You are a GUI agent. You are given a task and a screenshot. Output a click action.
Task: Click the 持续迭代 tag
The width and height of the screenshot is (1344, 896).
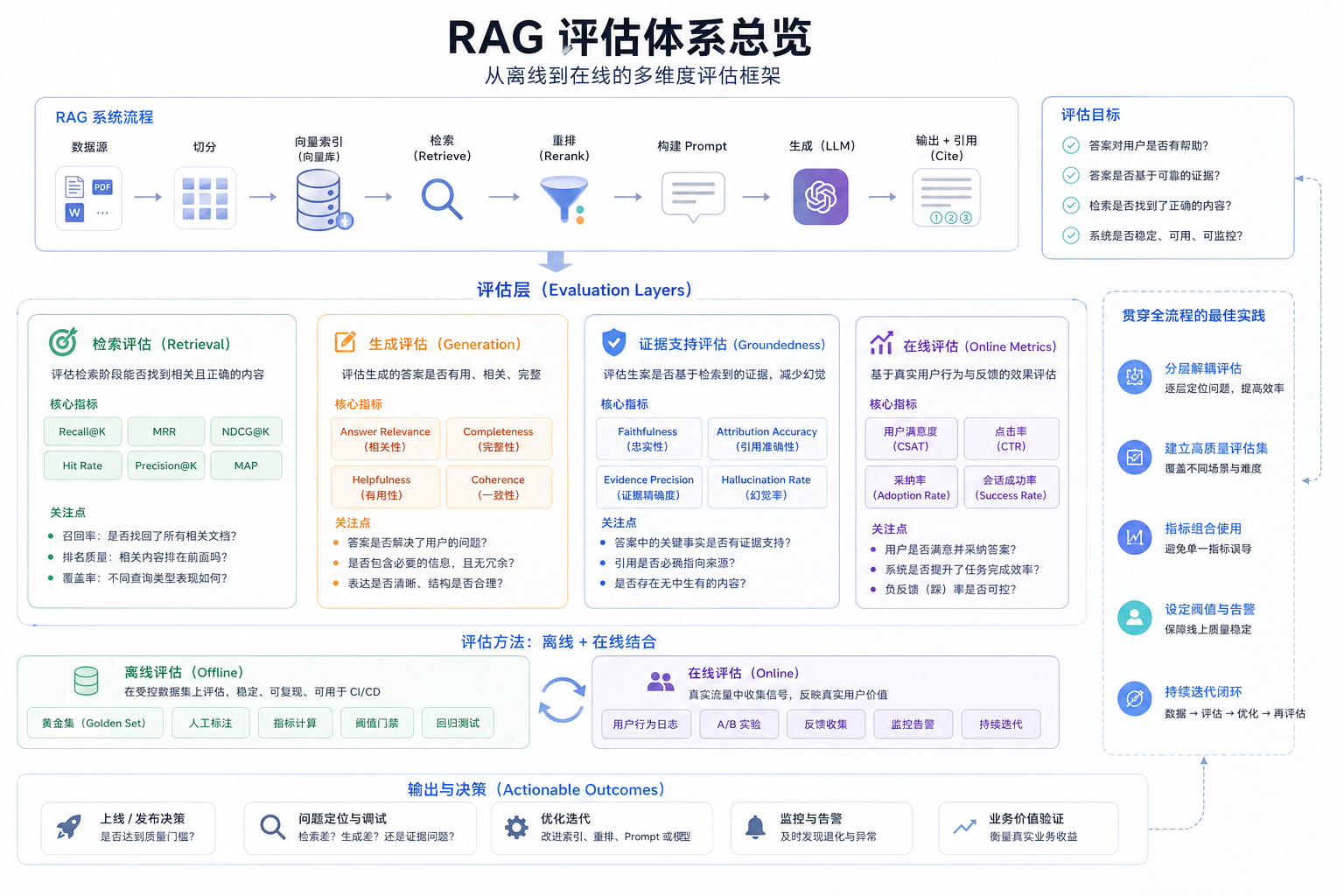coord(1001,724)
